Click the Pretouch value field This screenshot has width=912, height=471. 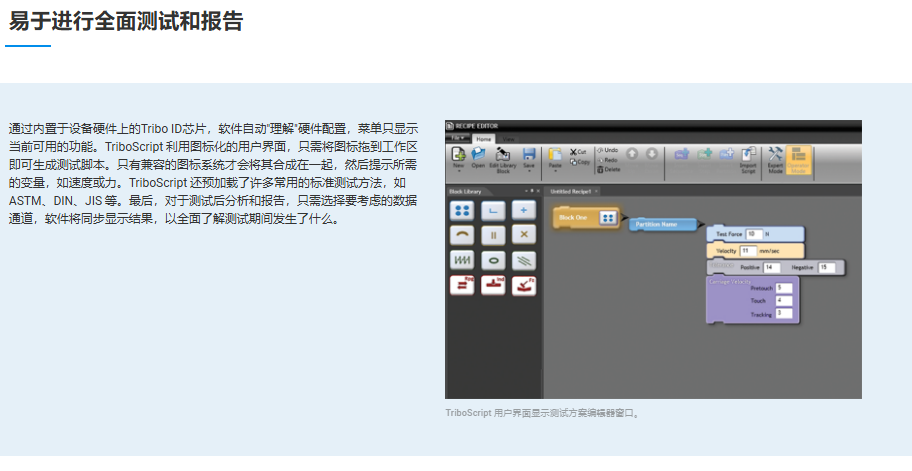point(784,288)
